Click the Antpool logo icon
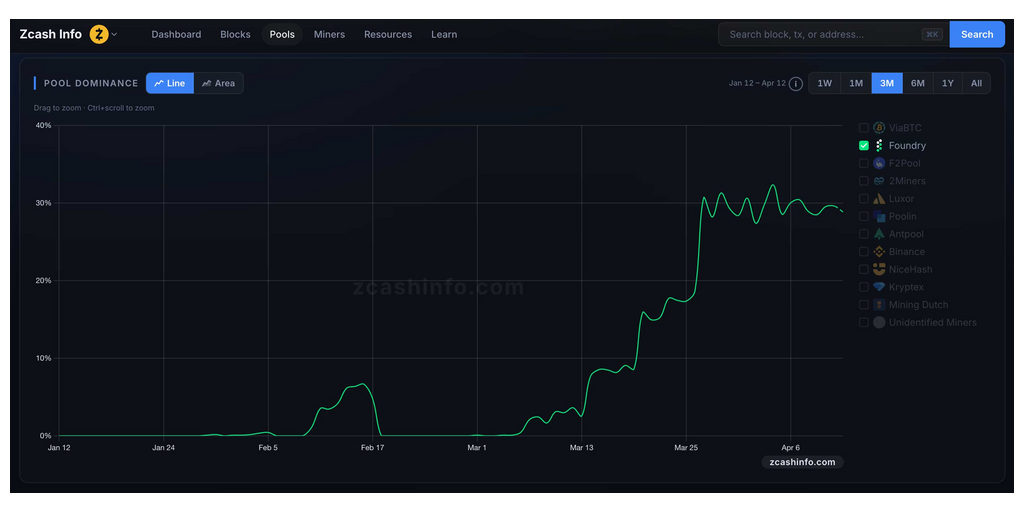 coord(879,234)
